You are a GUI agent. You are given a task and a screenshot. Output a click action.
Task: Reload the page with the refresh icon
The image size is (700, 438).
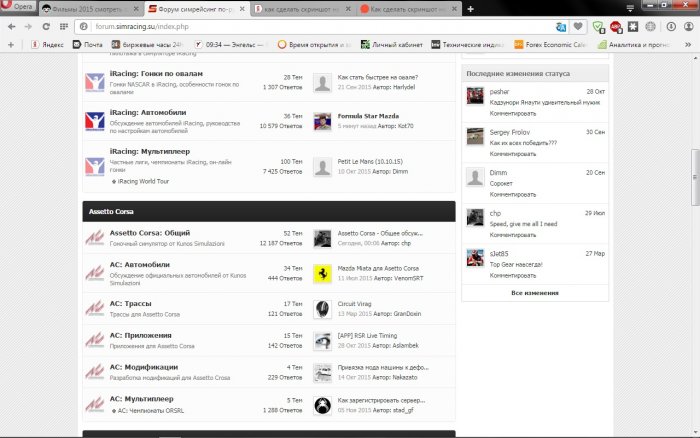[x=48, y=26]
